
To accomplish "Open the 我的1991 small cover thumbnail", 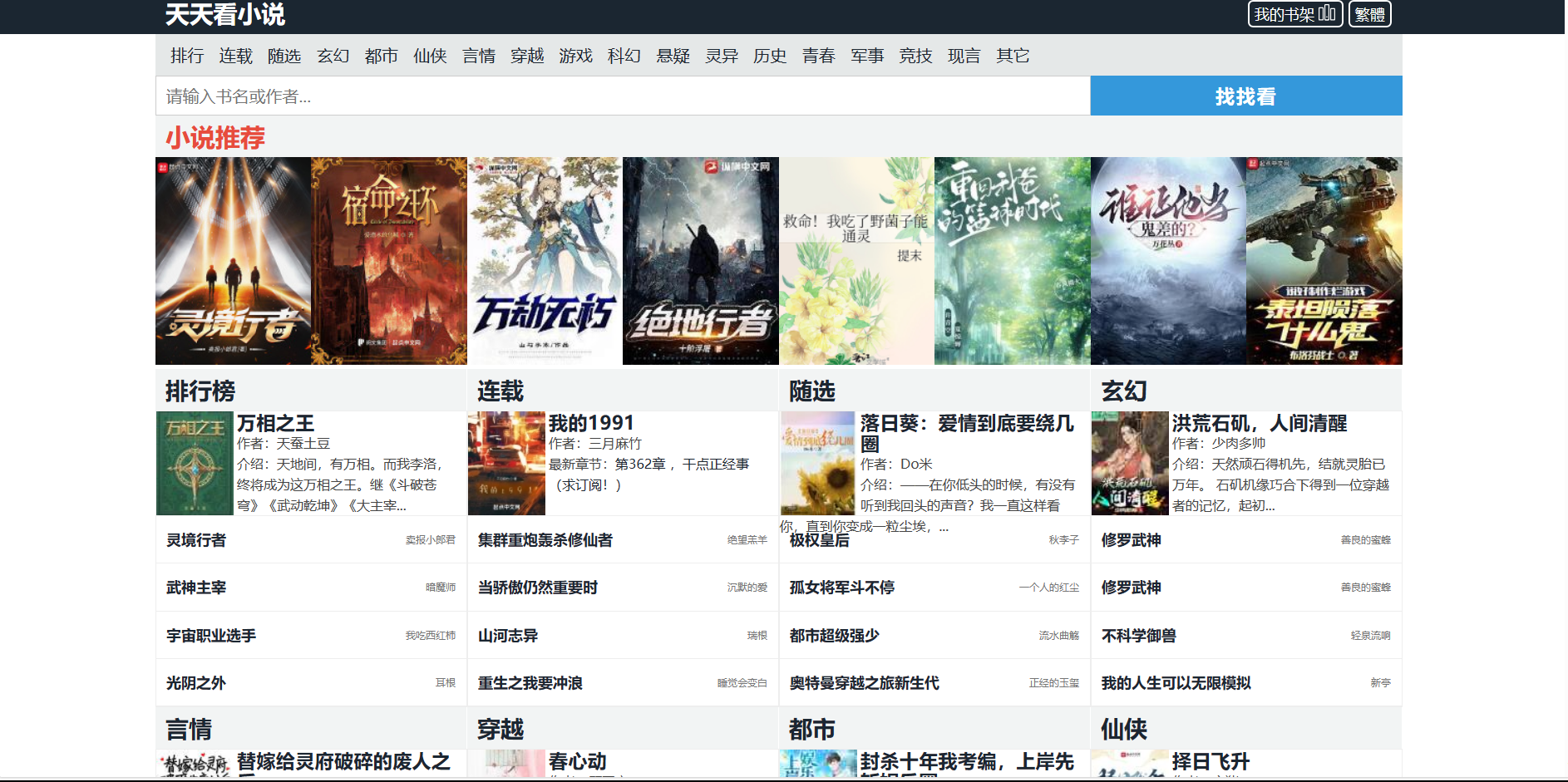I will [x=506, y=463].
